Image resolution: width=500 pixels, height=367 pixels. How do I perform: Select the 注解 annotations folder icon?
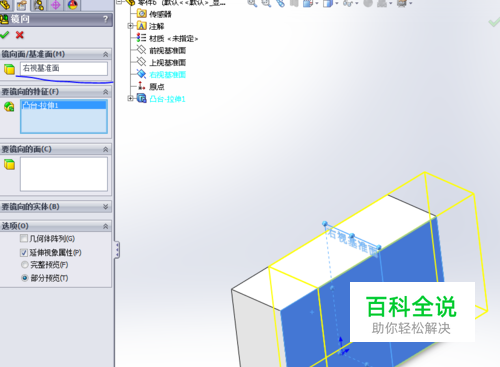click(x=142, y=26)
